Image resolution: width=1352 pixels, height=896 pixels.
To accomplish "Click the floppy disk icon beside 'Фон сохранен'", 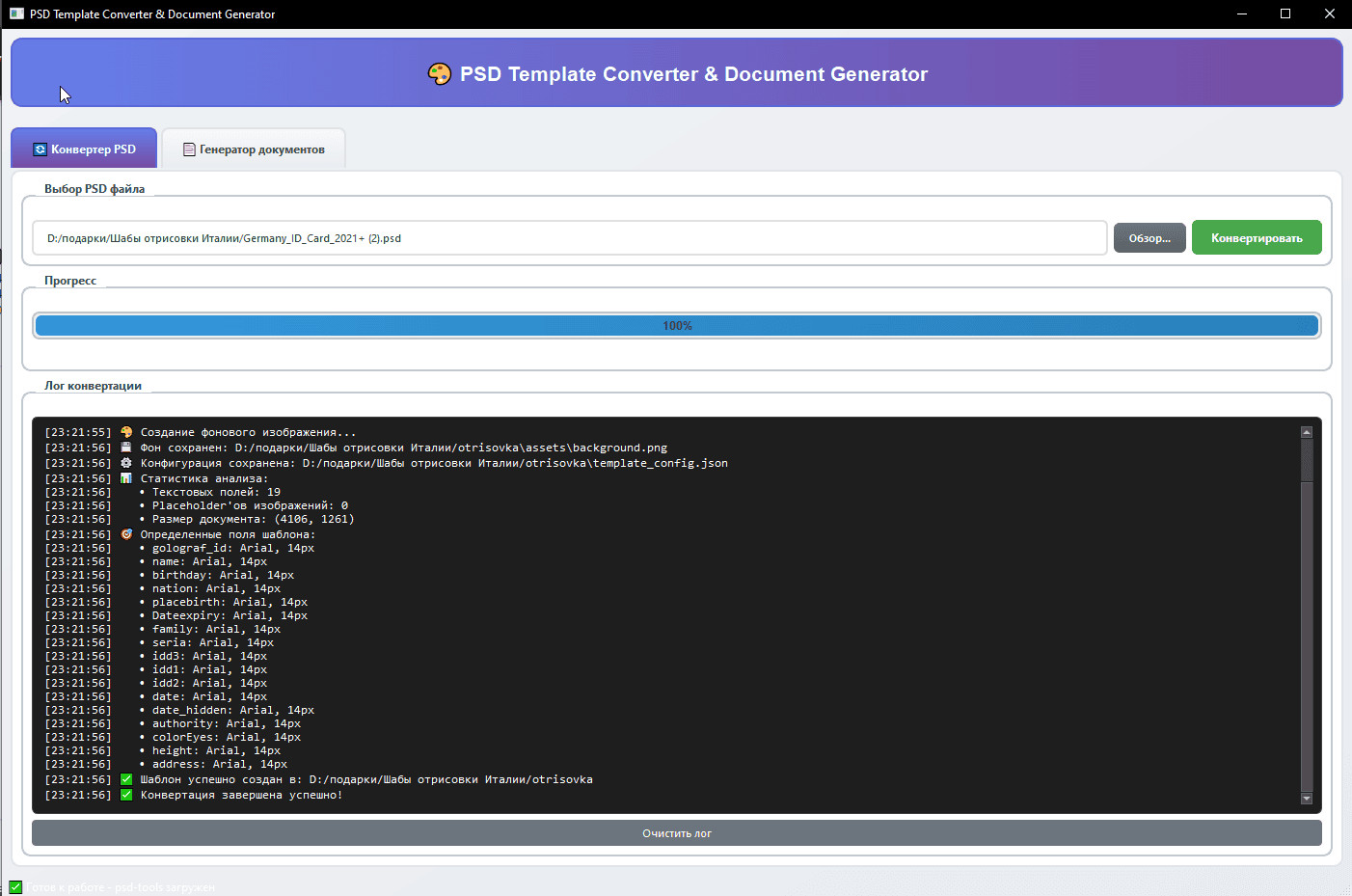I will coord(126,448).
